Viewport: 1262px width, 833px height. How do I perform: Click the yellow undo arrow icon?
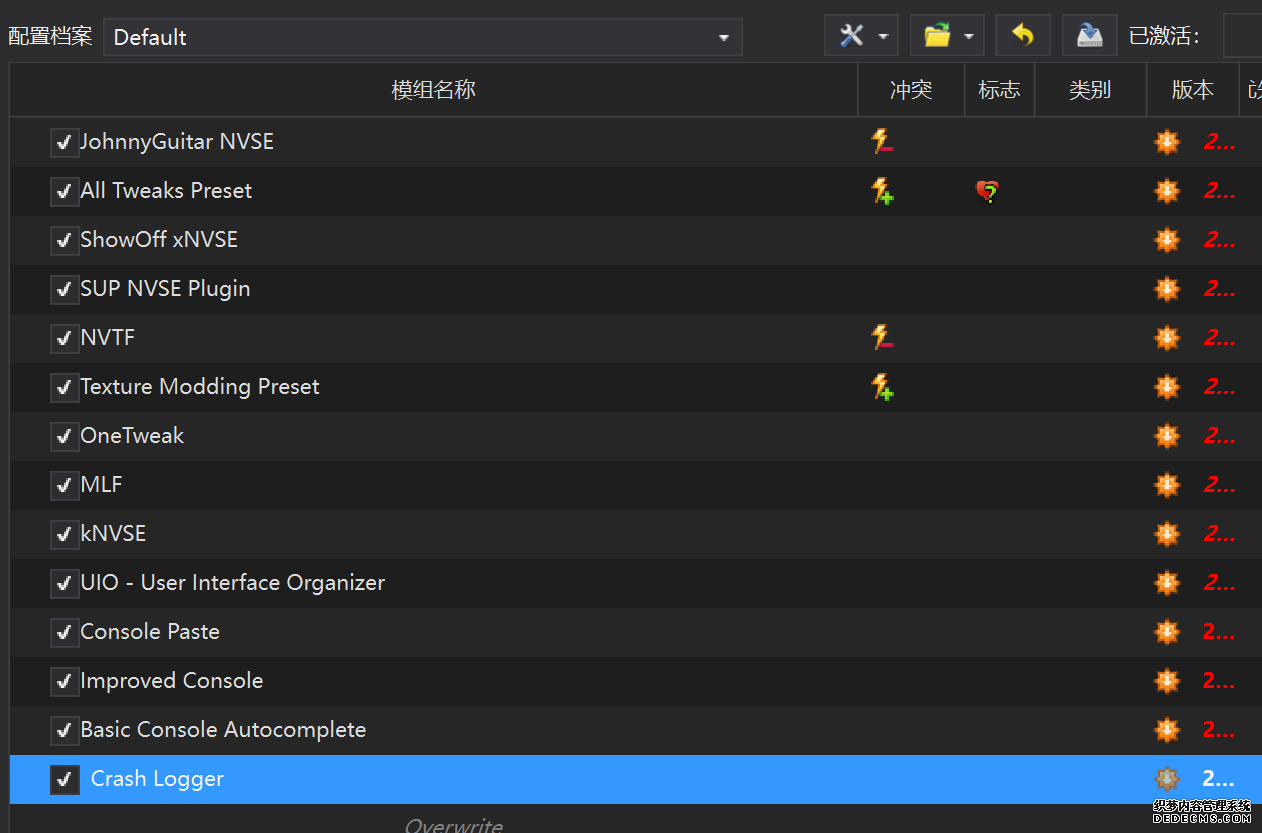[1022, 36]
